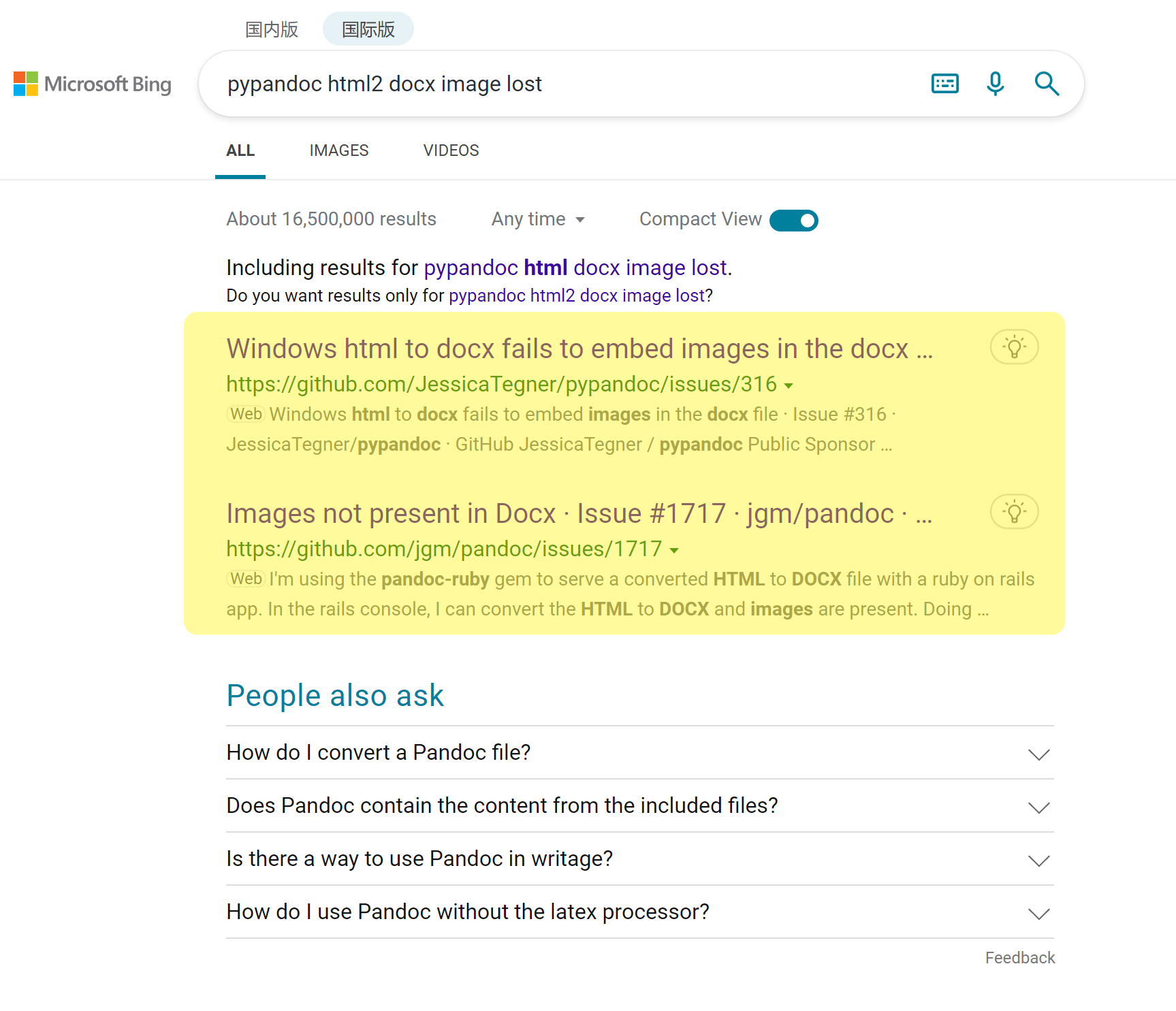Image resolution: width=1176 pixels, height=1011 pixels.
Task: Select the 国际版 tab
Action: tap(368, 29)
